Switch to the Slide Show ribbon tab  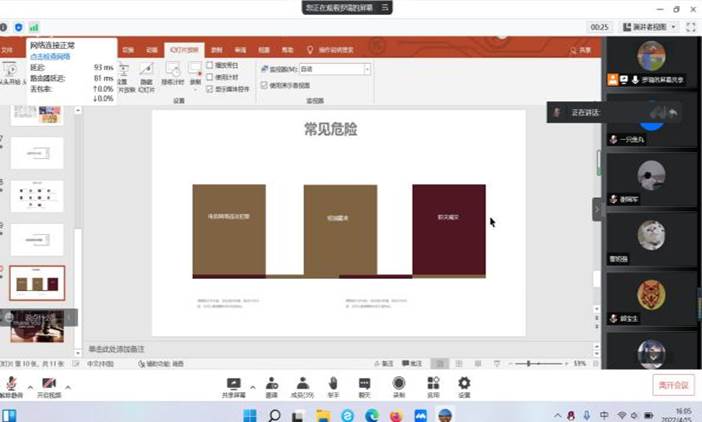pyautogui.click(x=183, y=49)
